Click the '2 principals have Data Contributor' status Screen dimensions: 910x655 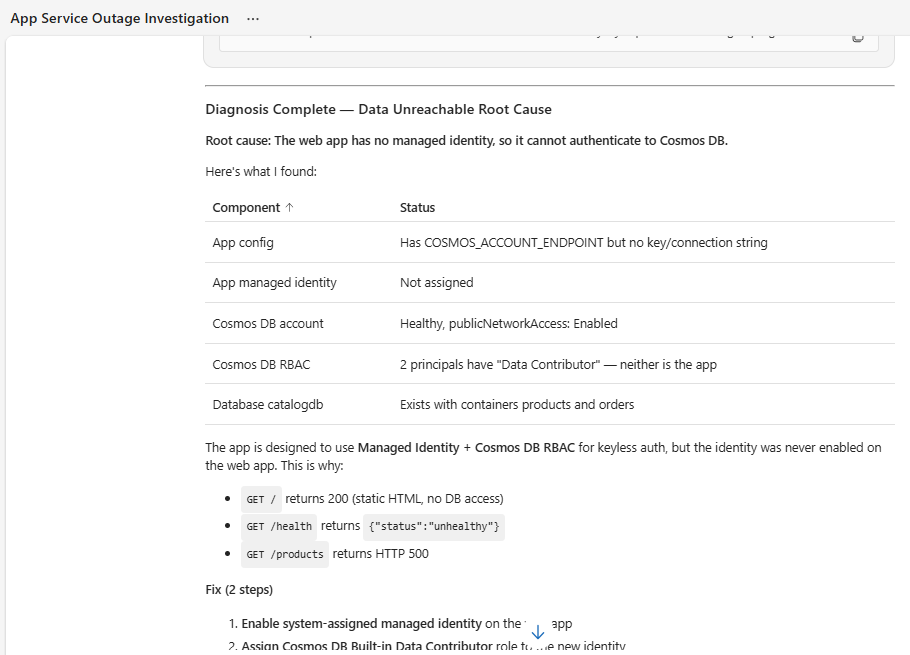558,364
